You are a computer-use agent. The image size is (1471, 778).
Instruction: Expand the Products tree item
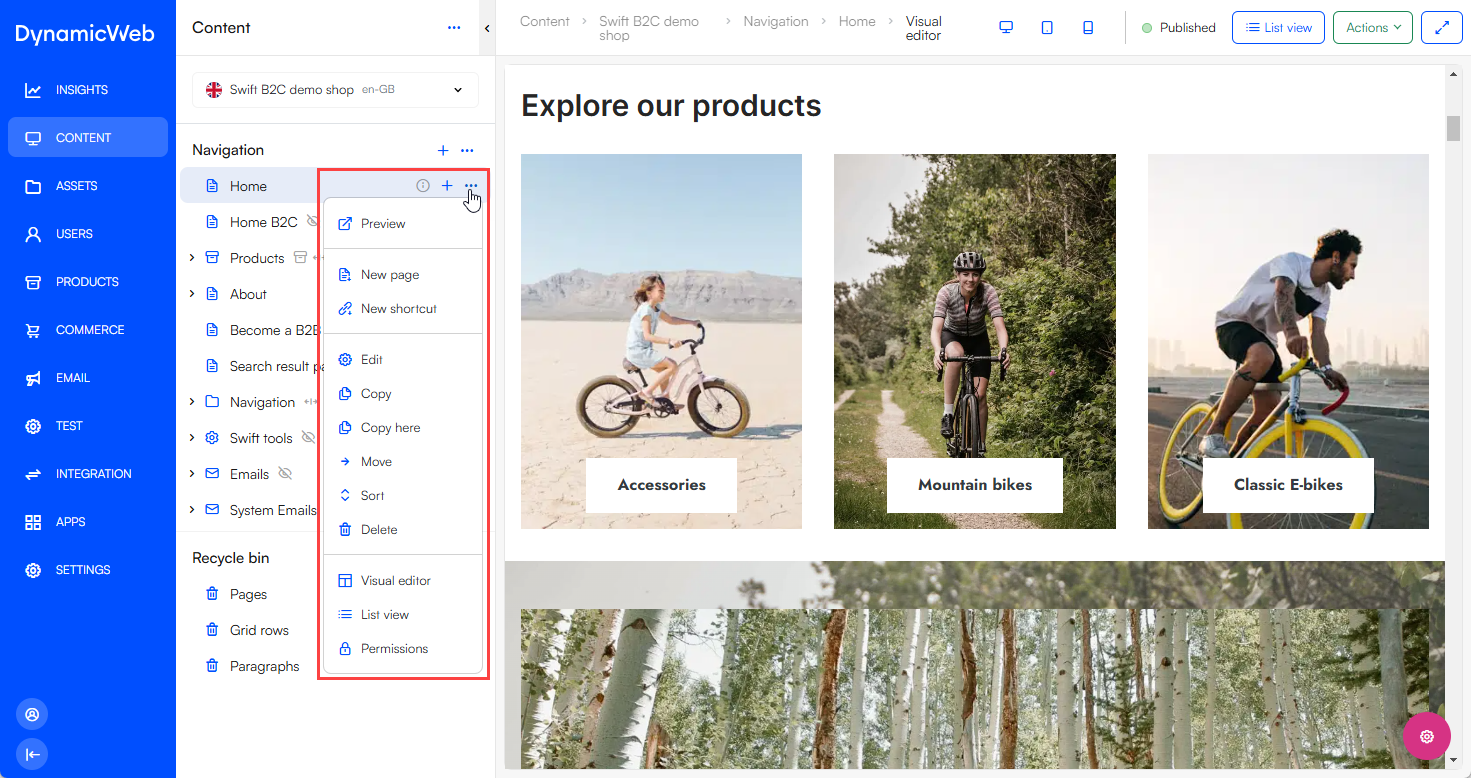(x=192, y=257)
